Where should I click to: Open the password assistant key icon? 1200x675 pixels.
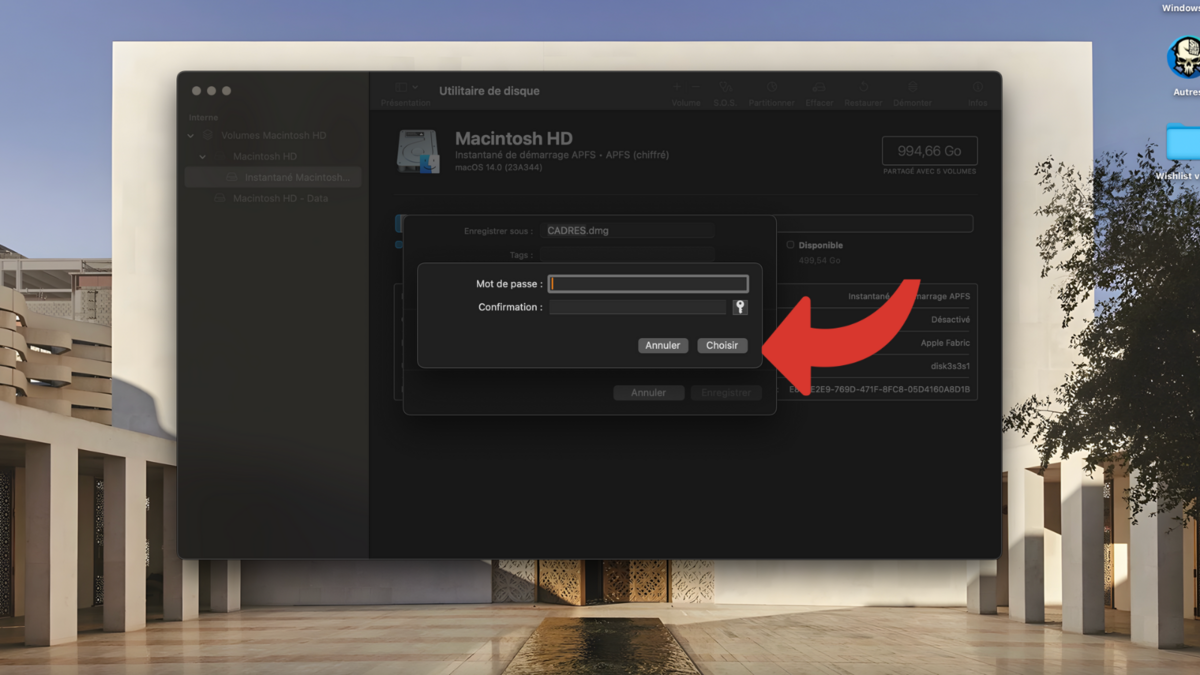740,307
